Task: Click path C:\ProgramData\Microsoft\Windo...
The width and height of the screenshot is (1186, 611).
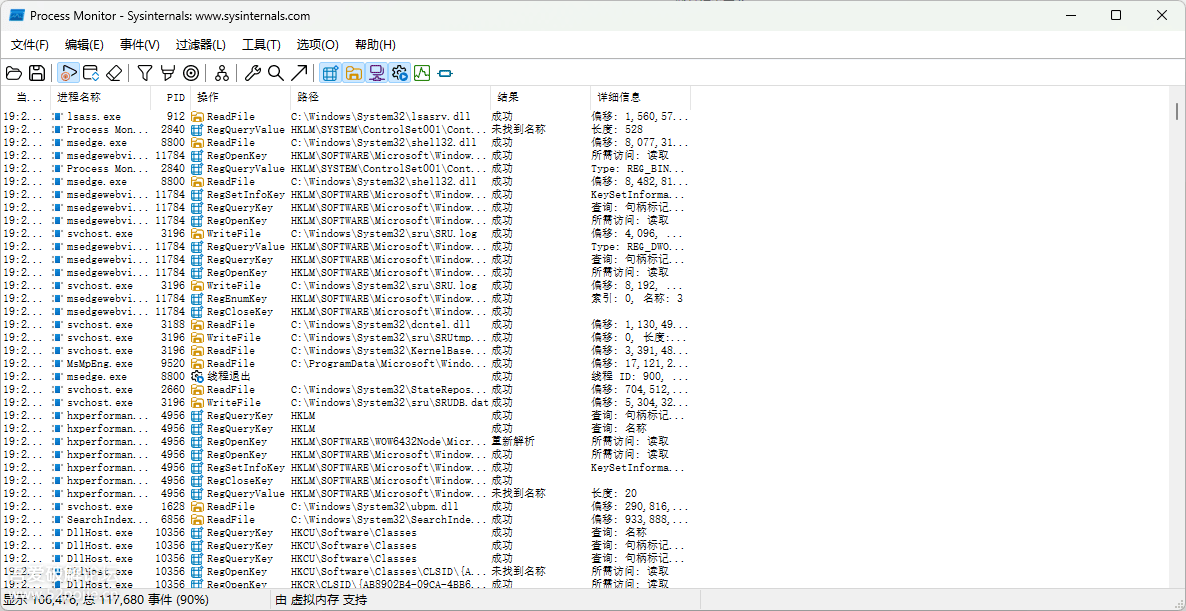Action: (390, 363)
